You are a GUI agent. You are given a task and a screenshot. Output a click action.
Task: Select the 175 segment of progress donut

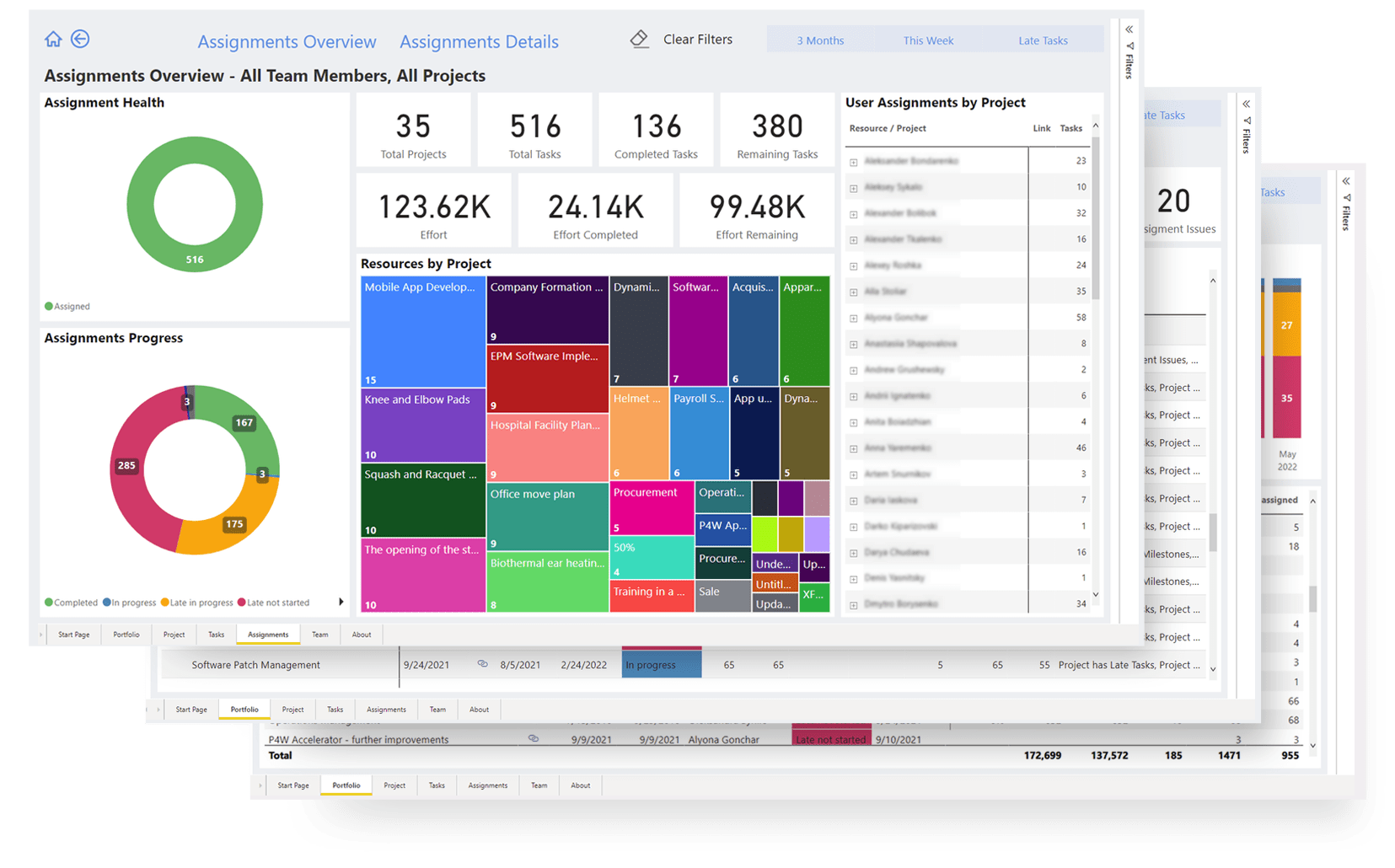tap(233, 523)
